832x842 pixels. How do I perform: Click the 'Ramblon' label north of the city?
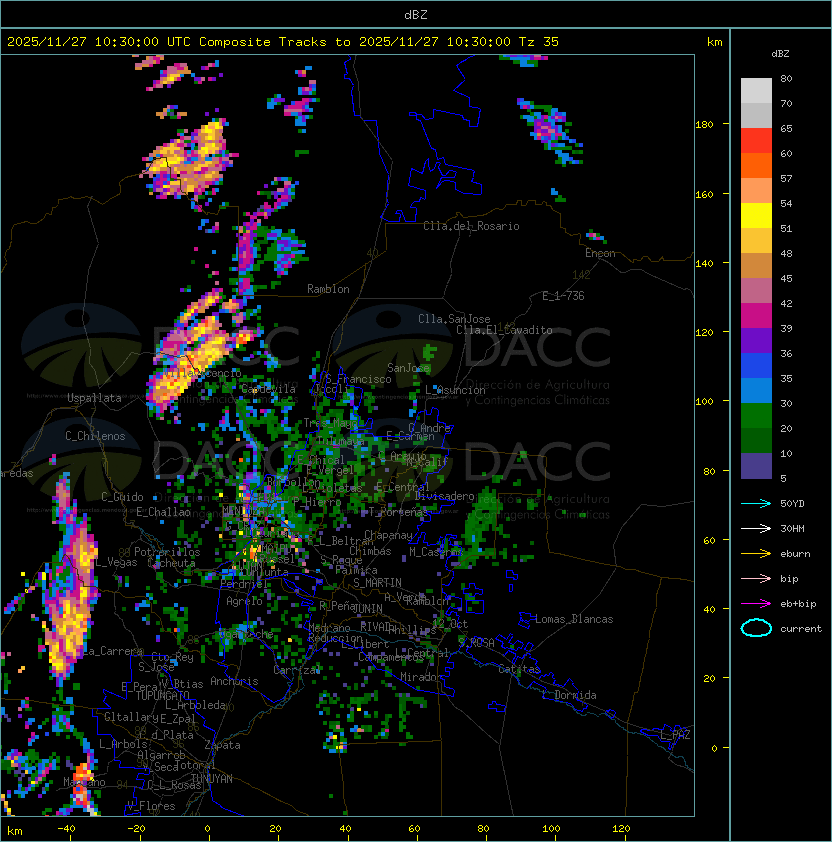[328, 289]
